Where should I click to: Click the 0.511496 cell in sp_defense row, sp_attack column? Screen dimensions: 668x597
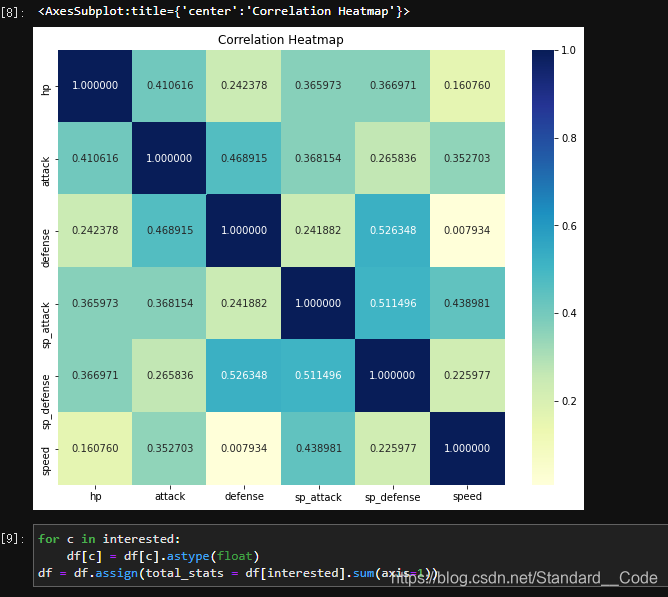(318, 375)
